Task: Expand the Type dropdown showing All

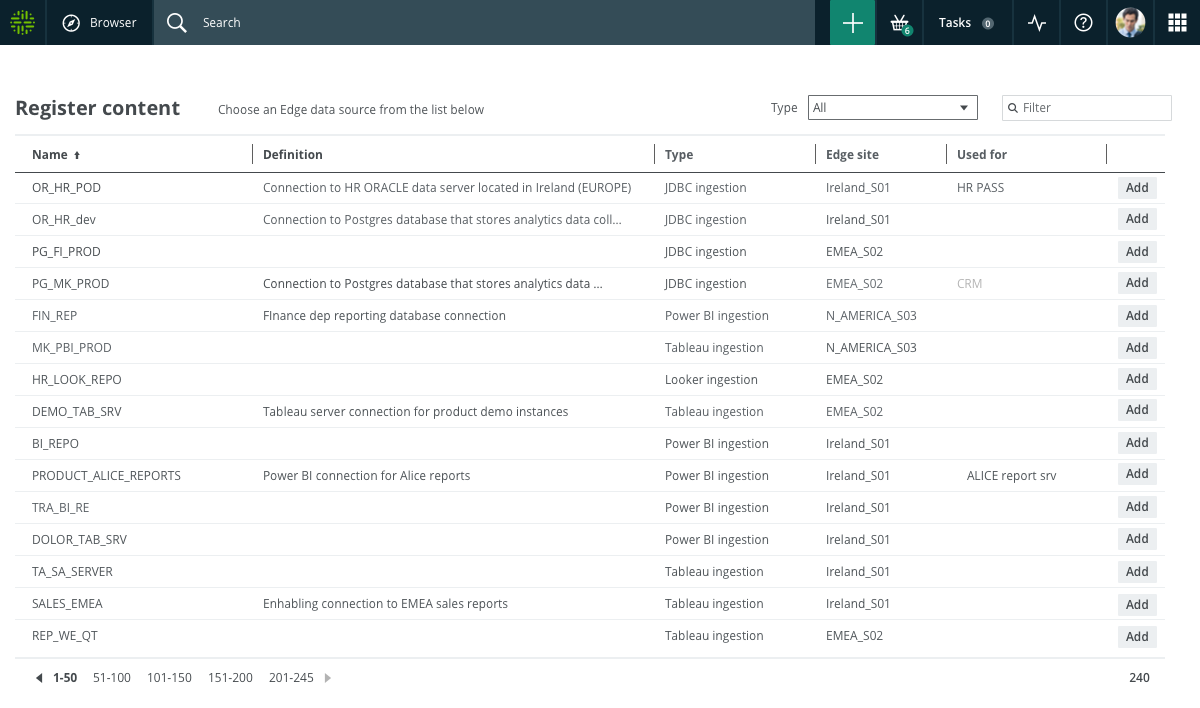Action: 892,107
